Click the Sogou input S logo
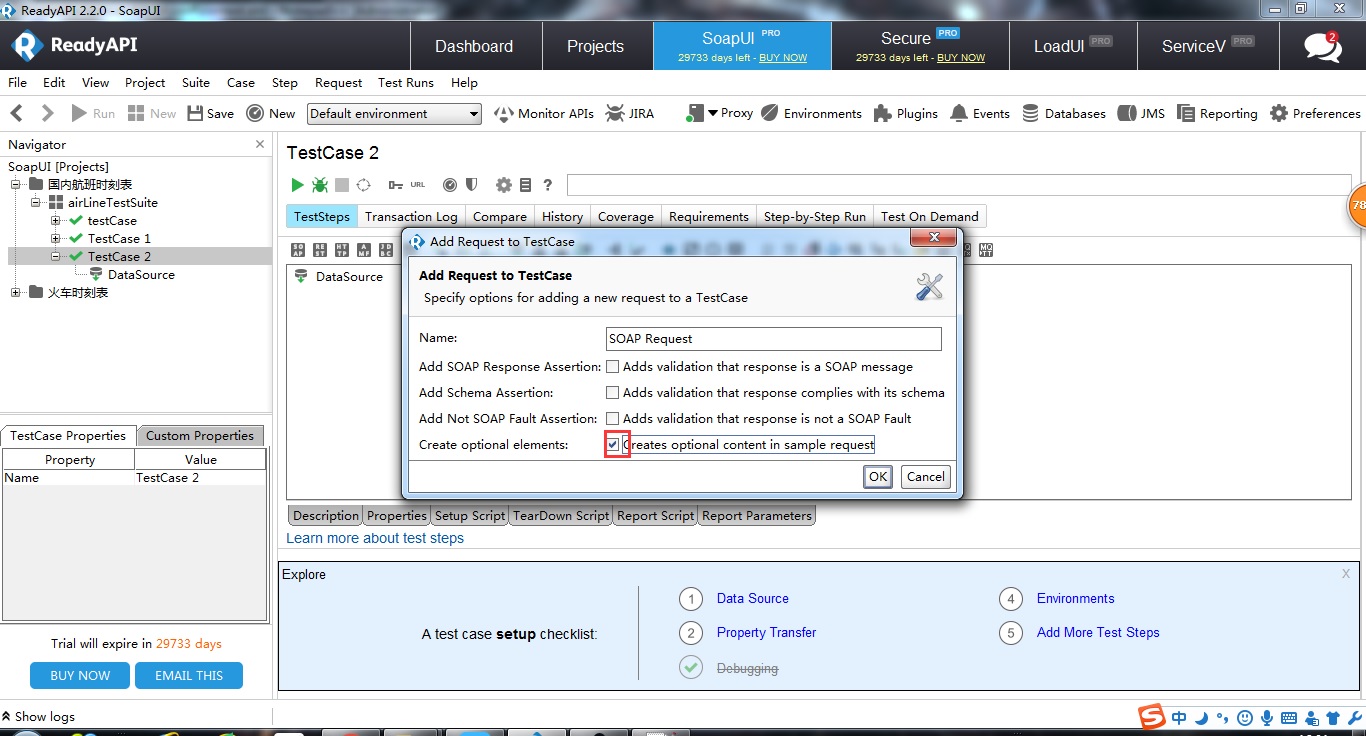 1153,717
